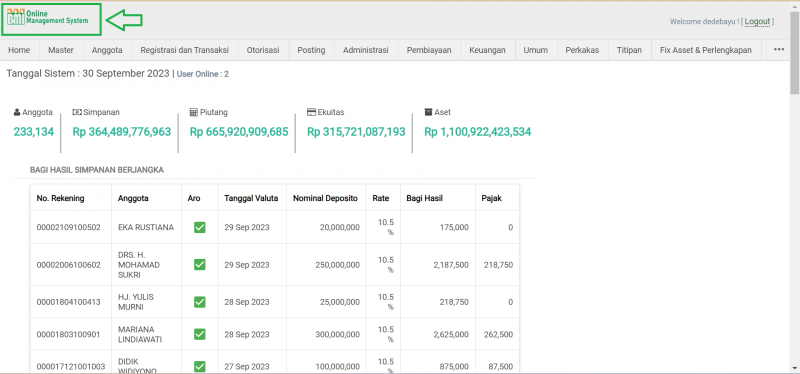Click the Anggota count 233,134
This screenshot has width=800, height=374.
[34, 132]
